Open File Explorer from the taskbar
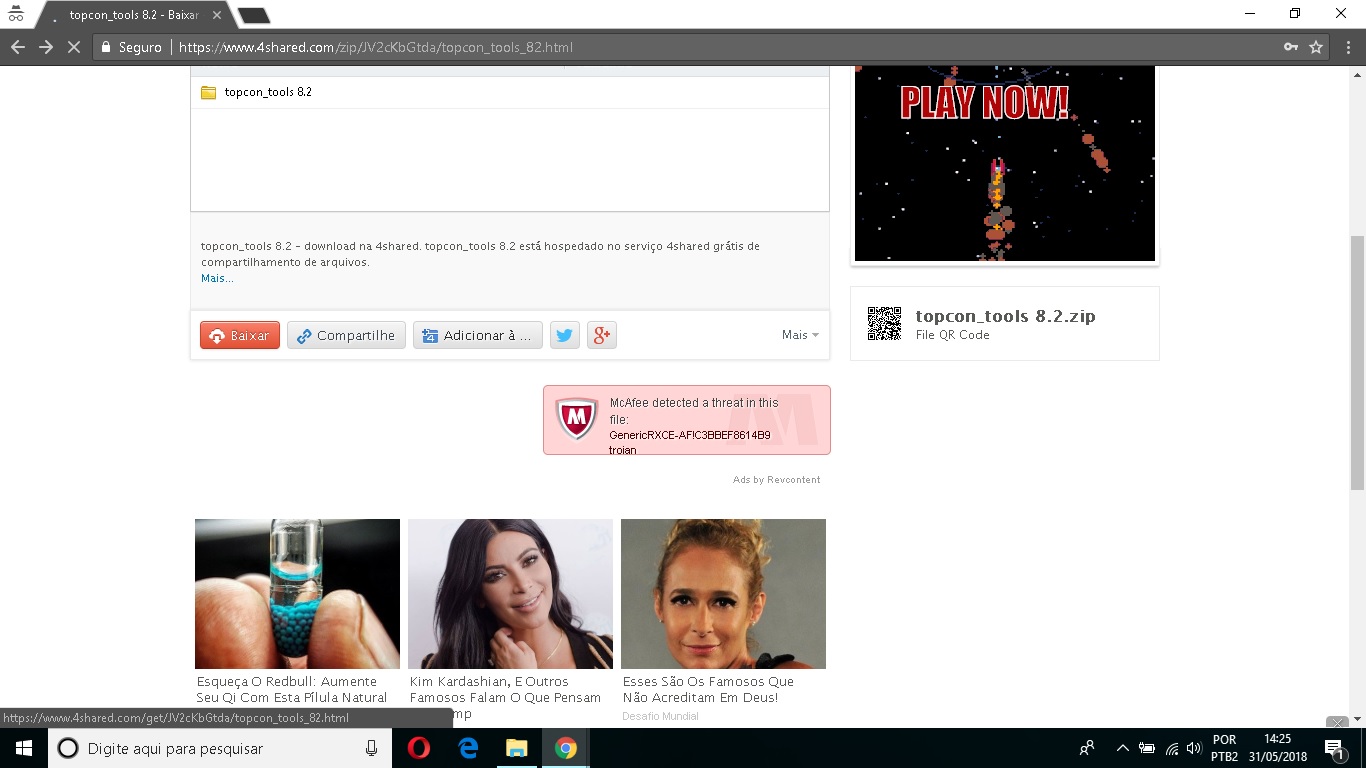Image resolution: width=1366 pixels, height=768 pixels. (x=516, y=748)
